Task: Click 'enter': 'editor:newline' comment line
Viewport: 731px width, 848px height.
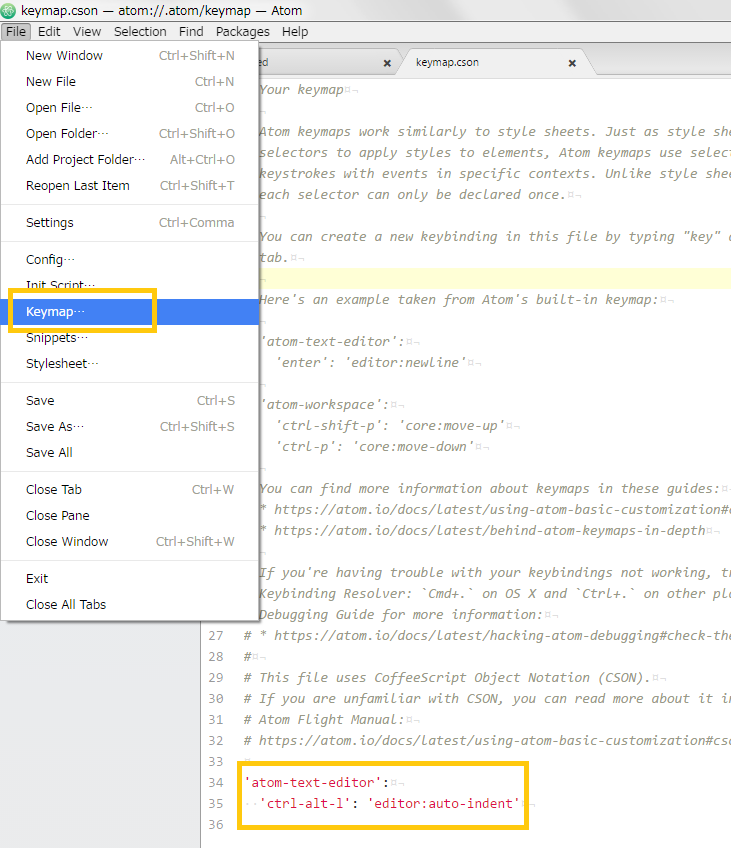Action: (x=371, y=362)
